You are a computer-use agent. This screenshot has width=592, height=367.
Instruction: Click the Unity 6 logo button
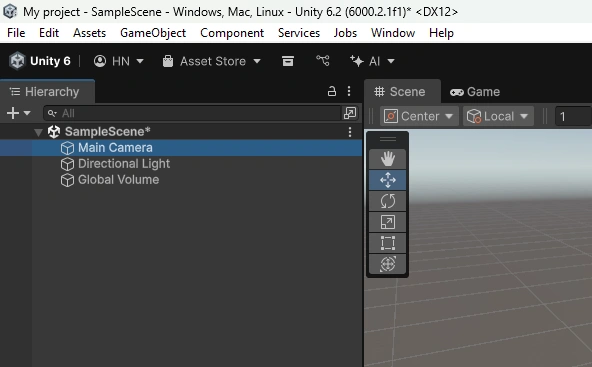pos(40,61)
